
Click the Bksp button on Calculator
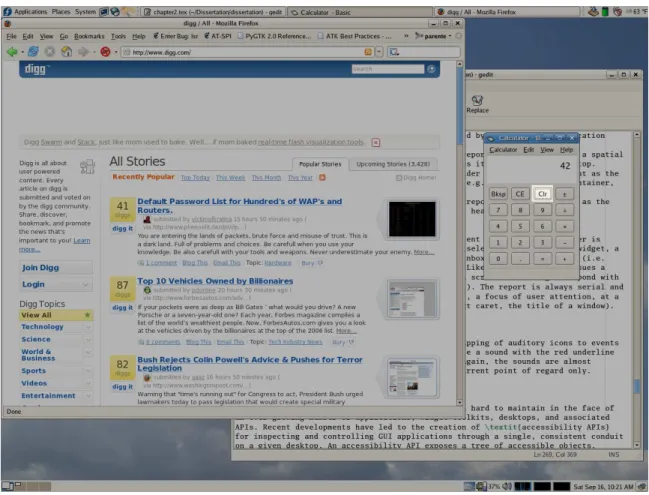(498, 194)
